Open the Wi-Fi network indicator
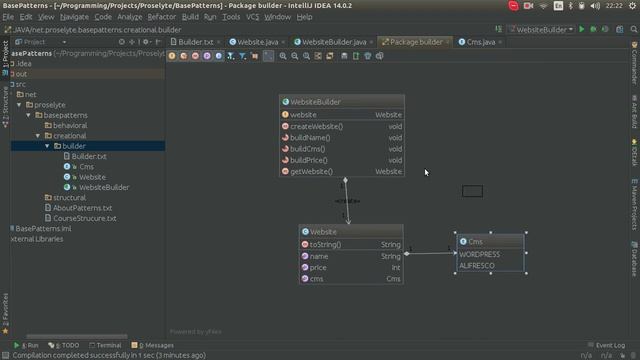The image size is (640, 360). click(x=543, y=6)
